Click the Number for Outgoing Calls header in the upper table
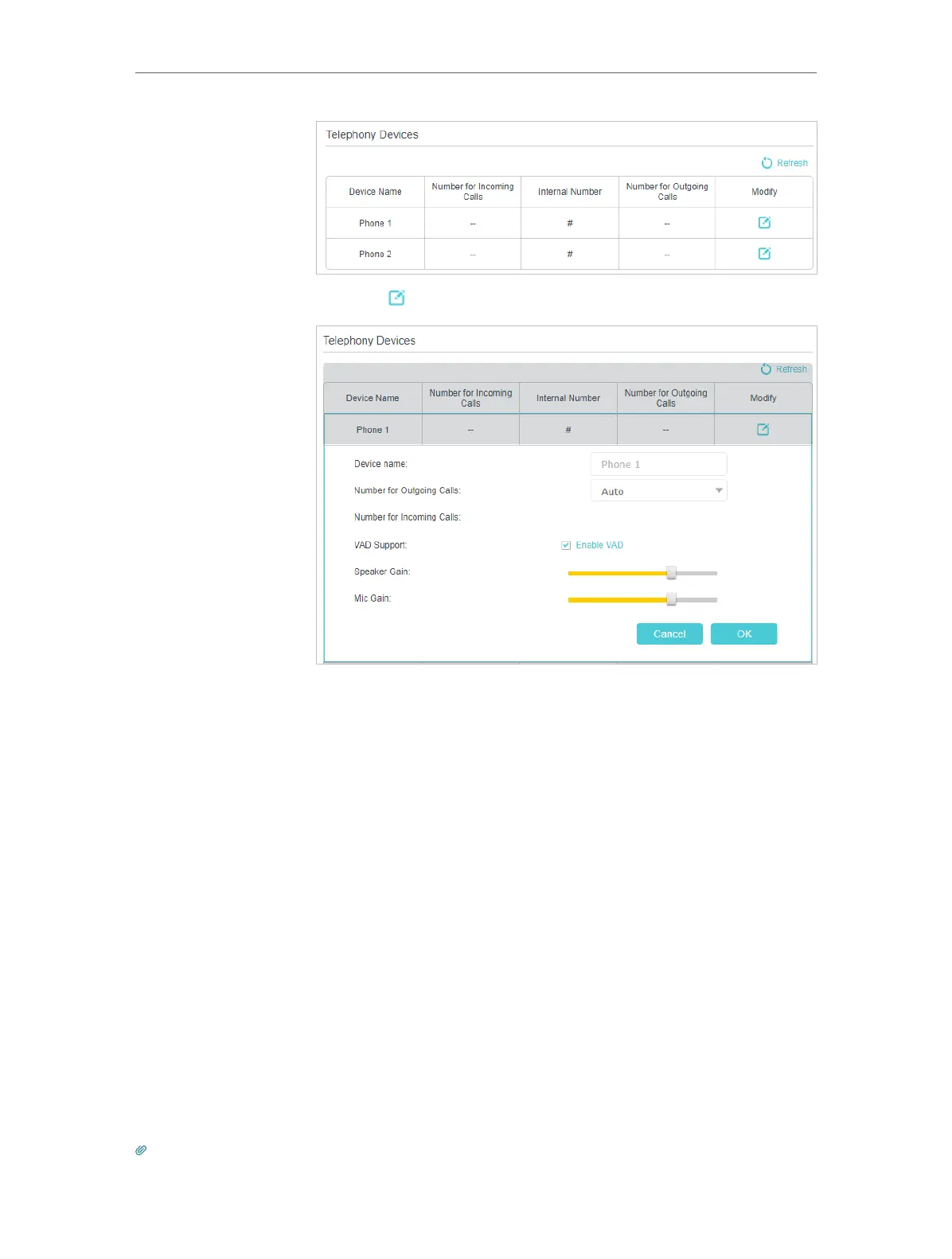The image size is (952, 1259). tap(667, 192)
